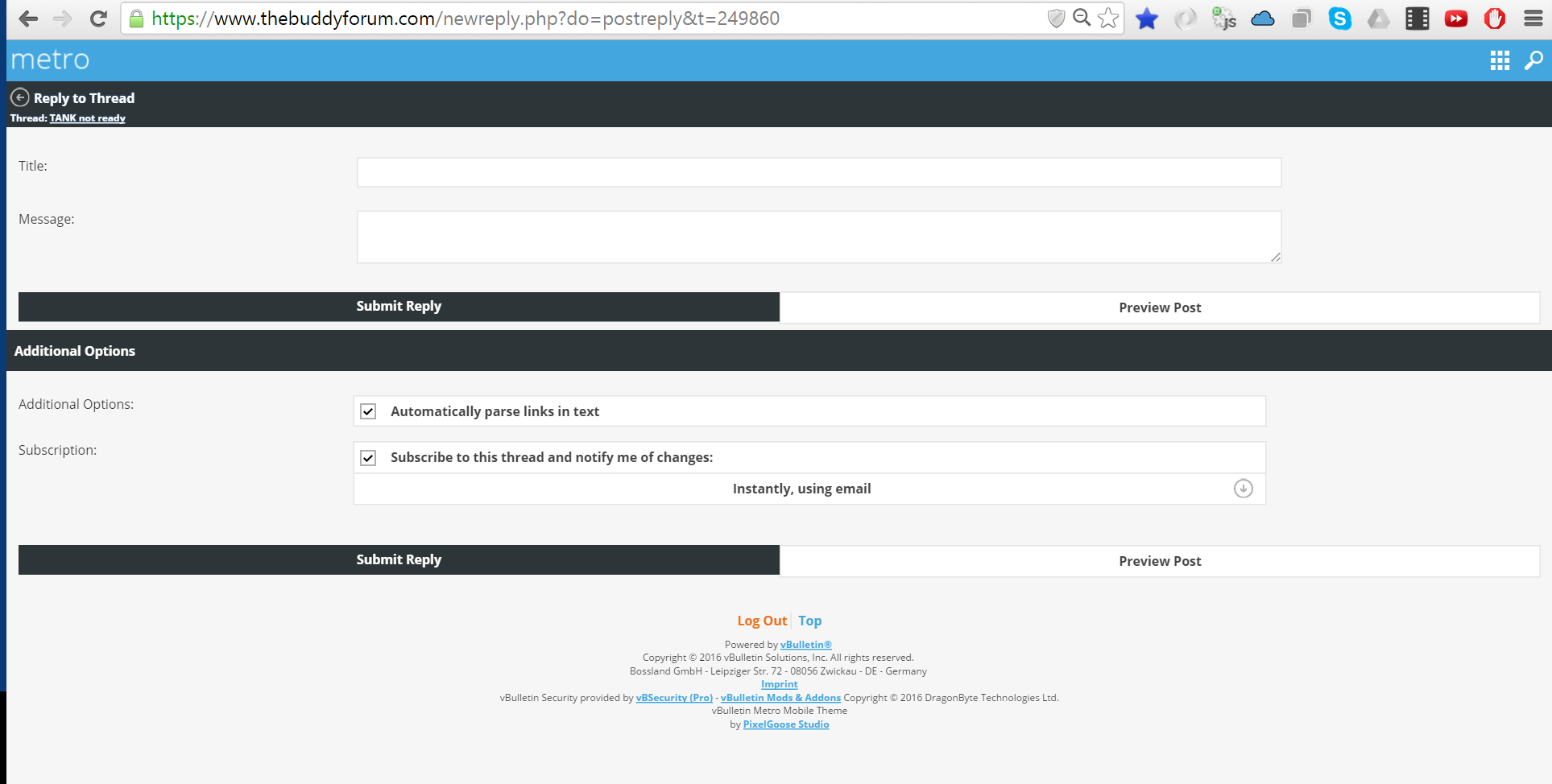The image size is (1552, 784).
Task: Open the PixelGoose Studio link
Action: pyautogui.click(x=785, y=724)
